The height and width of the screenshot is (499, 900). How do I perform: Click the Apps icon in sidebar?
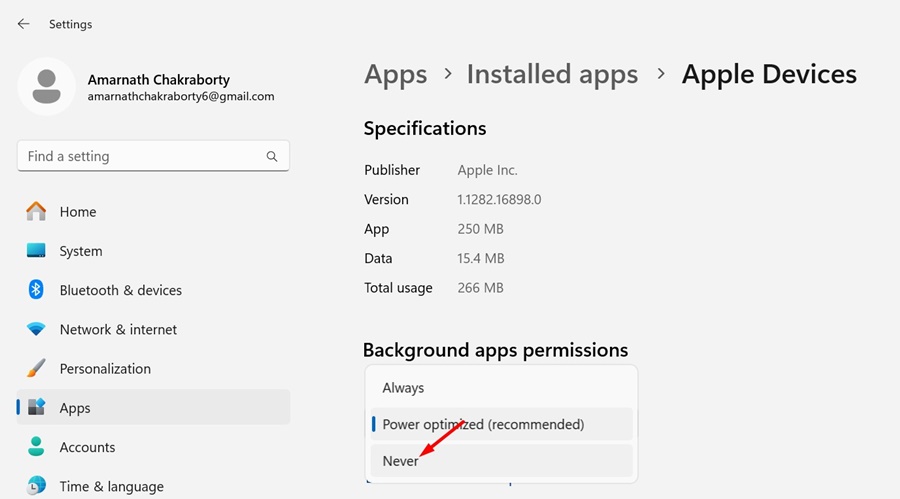click(x=37, y=408)
